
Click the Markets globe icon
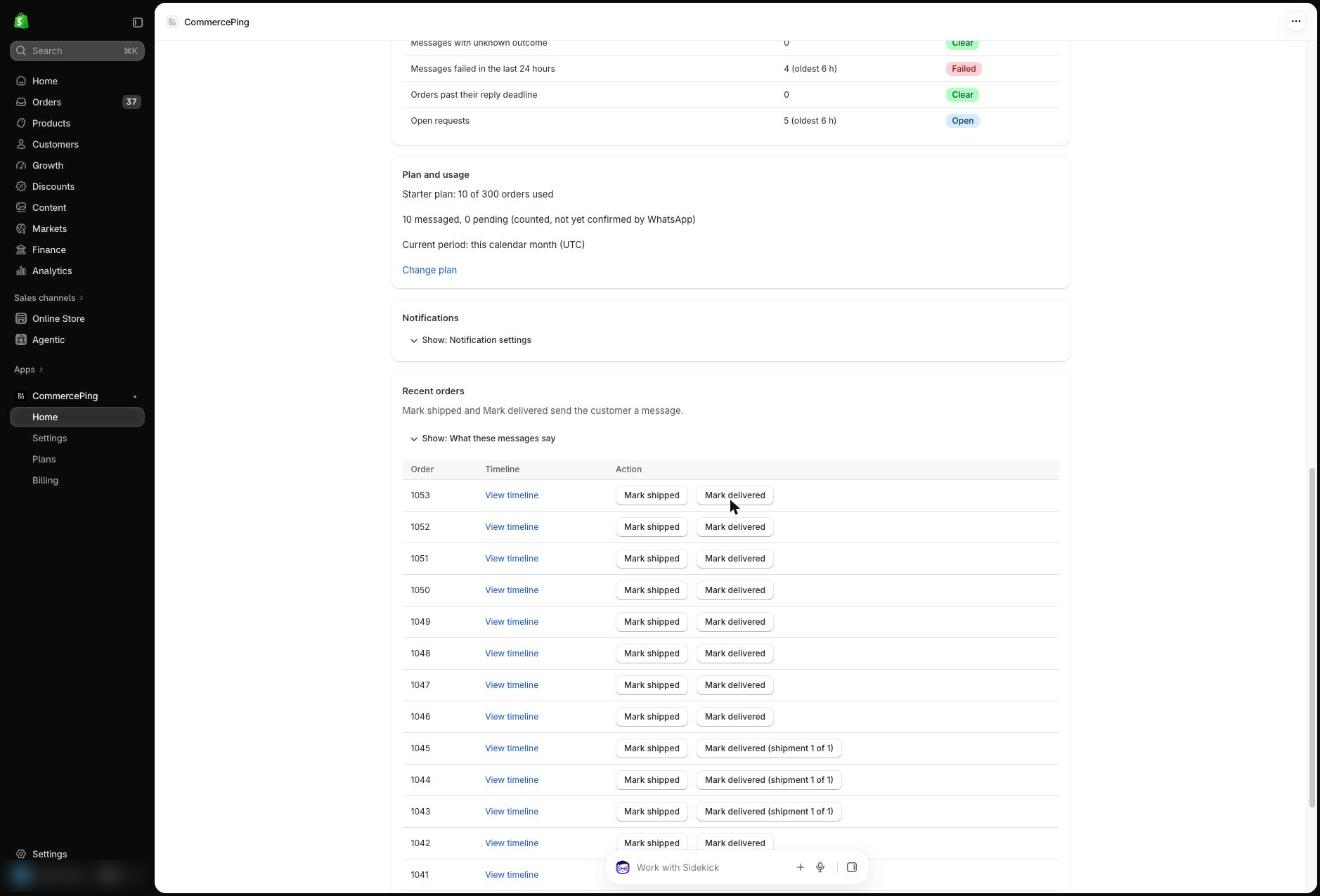(21, 228)
